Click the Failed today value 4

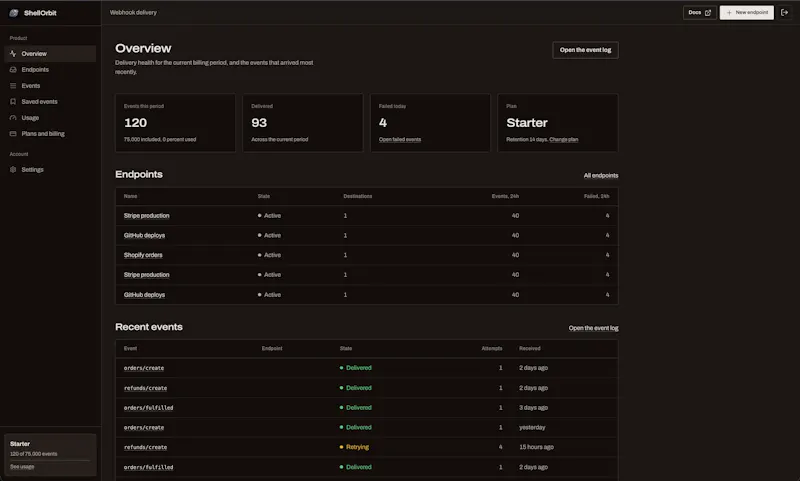(x=383, y=122)
